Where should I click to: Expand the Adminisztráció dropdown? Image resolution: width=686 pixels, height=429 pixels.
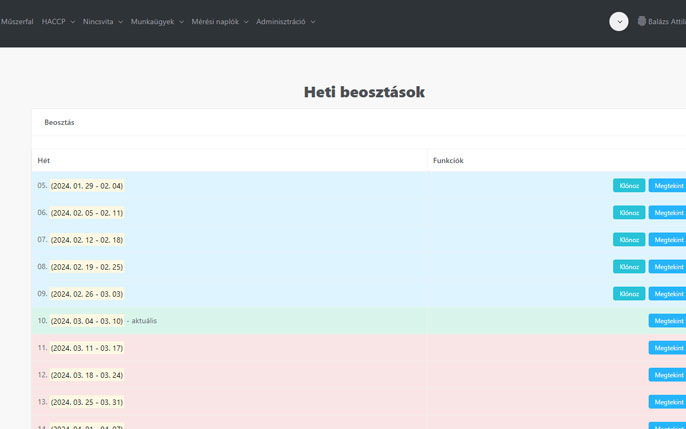285,21
